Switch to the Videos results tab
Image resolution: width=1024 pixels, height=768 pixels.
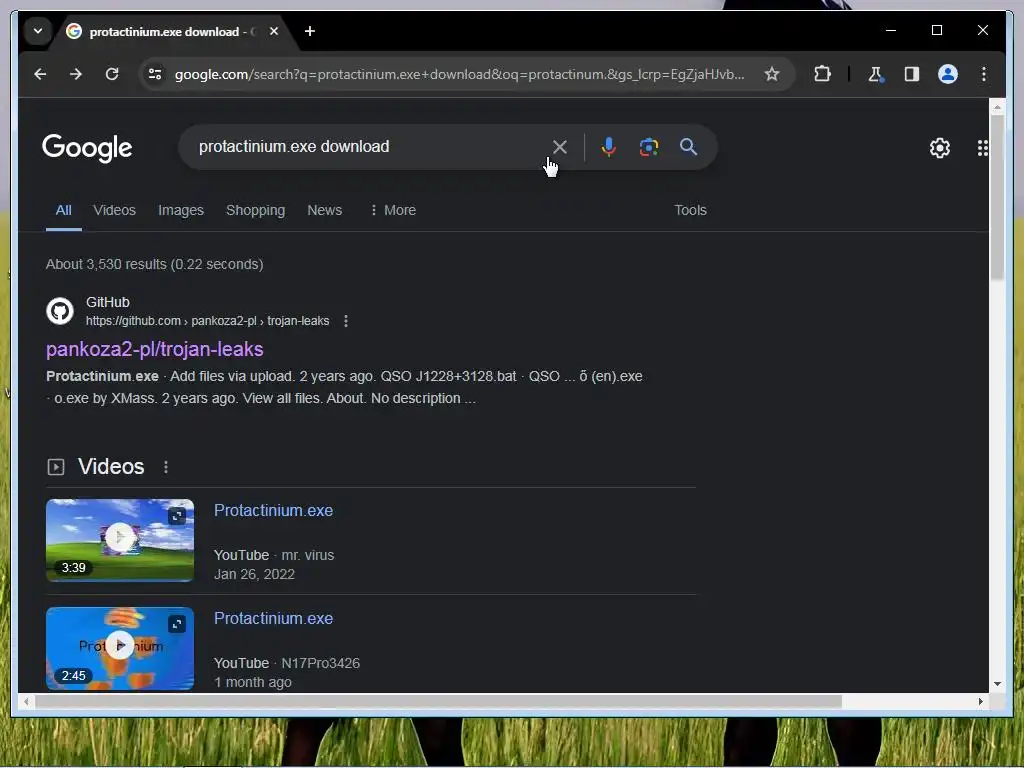point(114,210)
